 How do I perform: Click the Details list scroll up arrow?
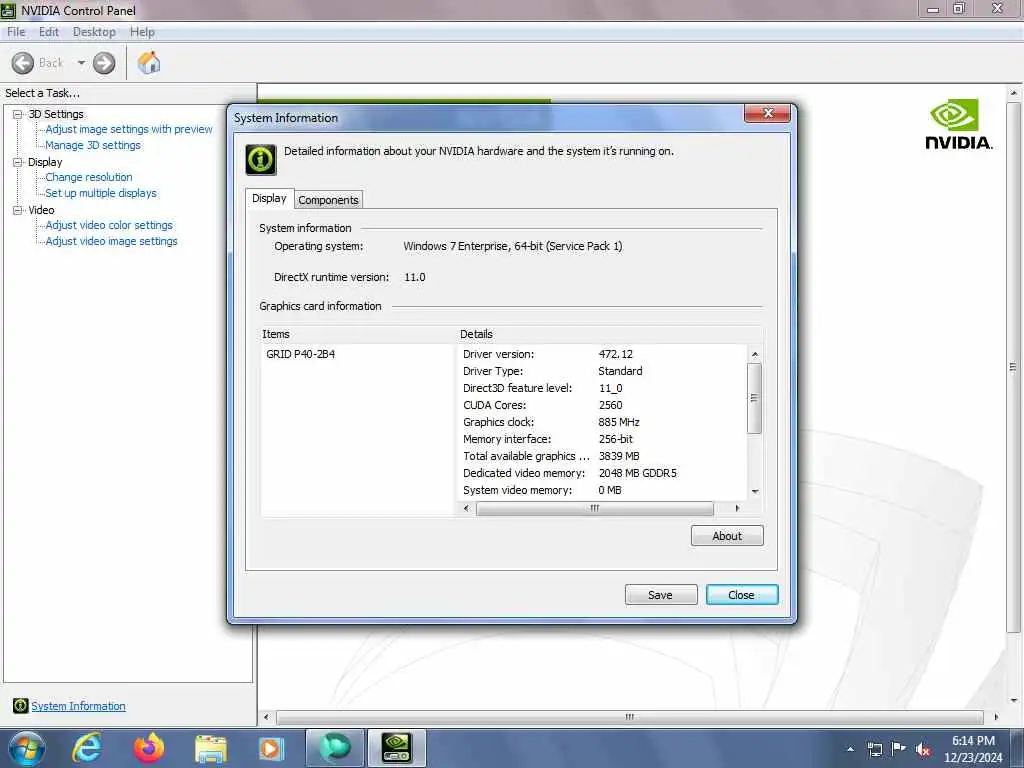[x=755, y=354]
